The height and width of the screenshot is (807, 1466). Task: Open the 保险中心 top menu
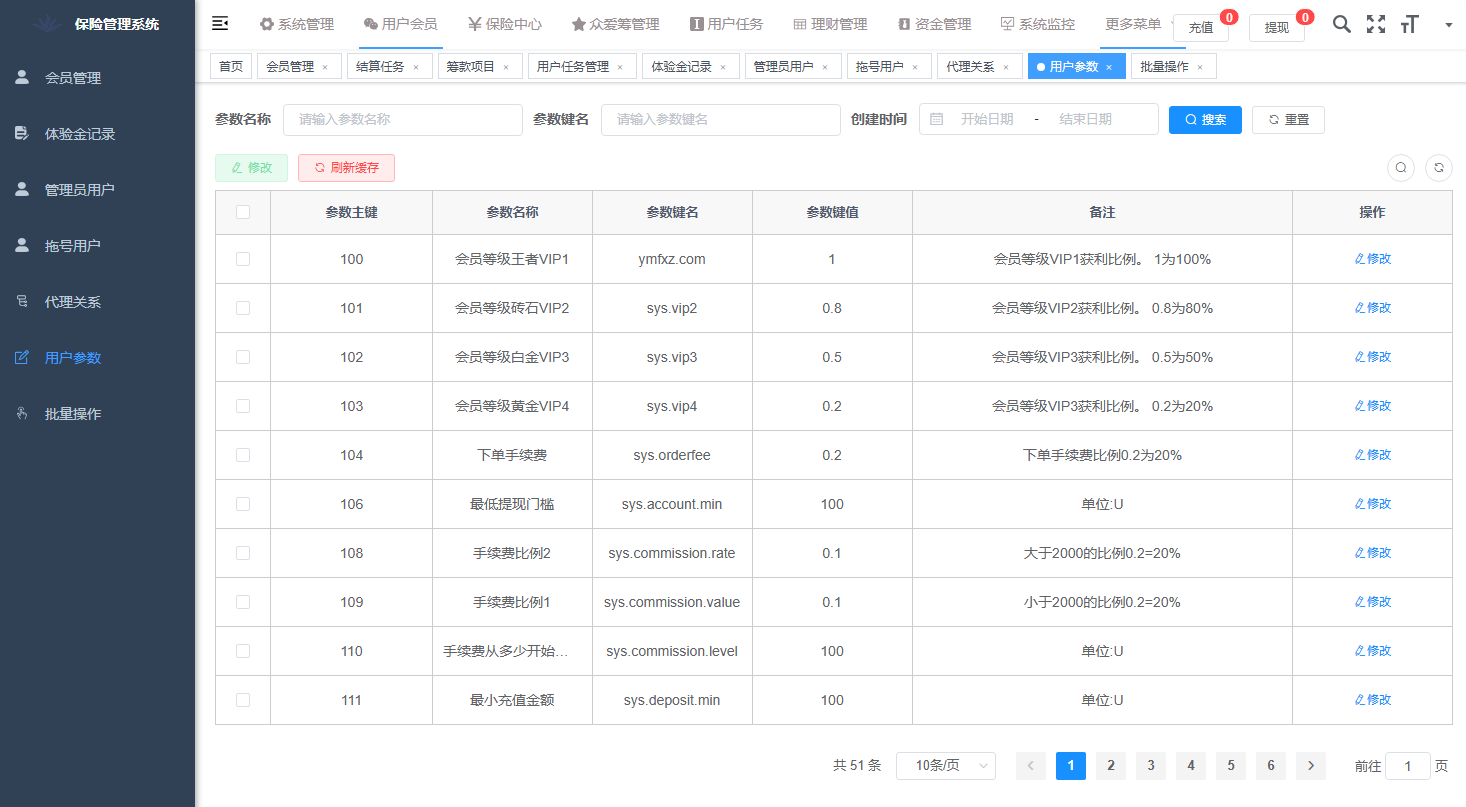click(505, 24)
